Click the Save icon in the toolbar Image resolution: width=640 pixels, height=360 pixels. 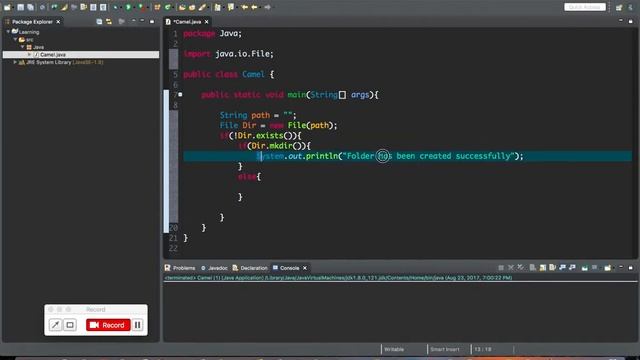point(21,7)
